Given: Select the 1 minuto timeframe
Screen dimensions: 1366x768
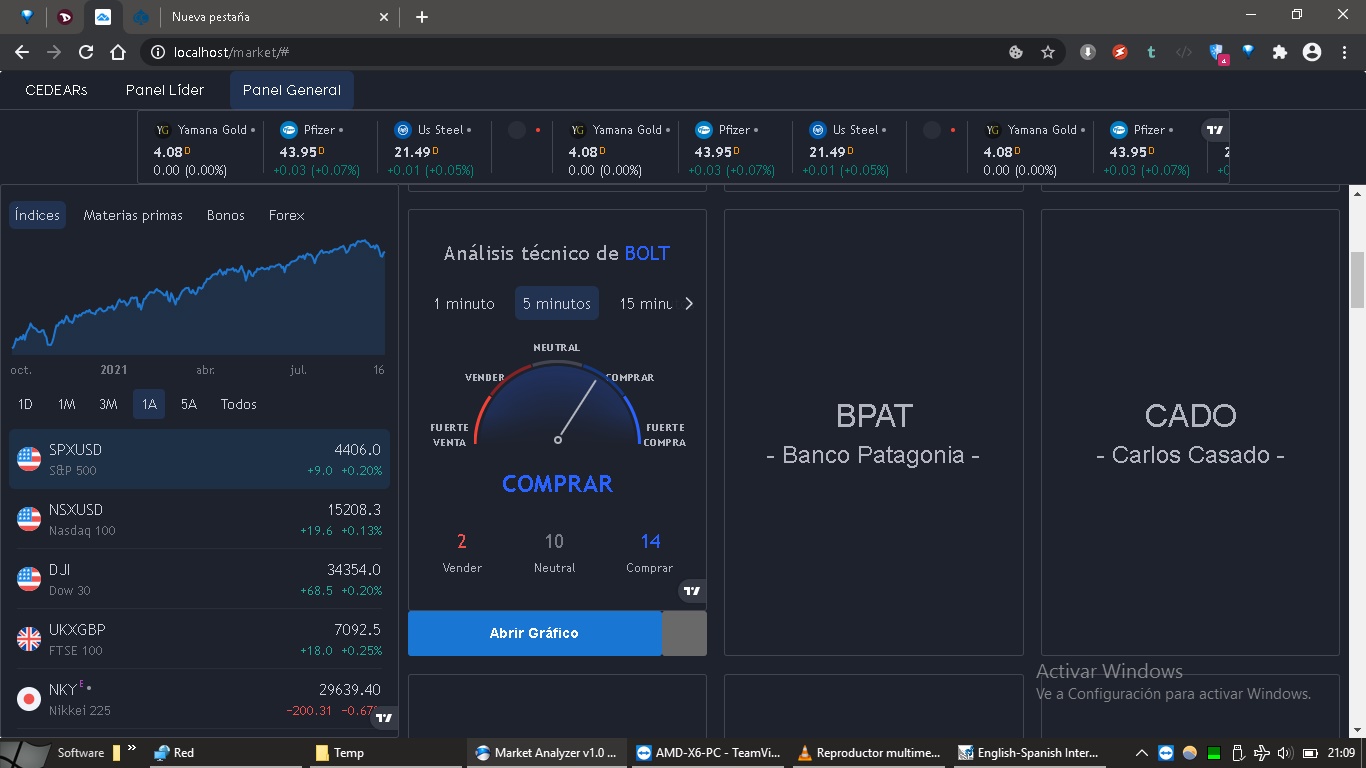Looking at the screenshot, I should pos(464,304).
